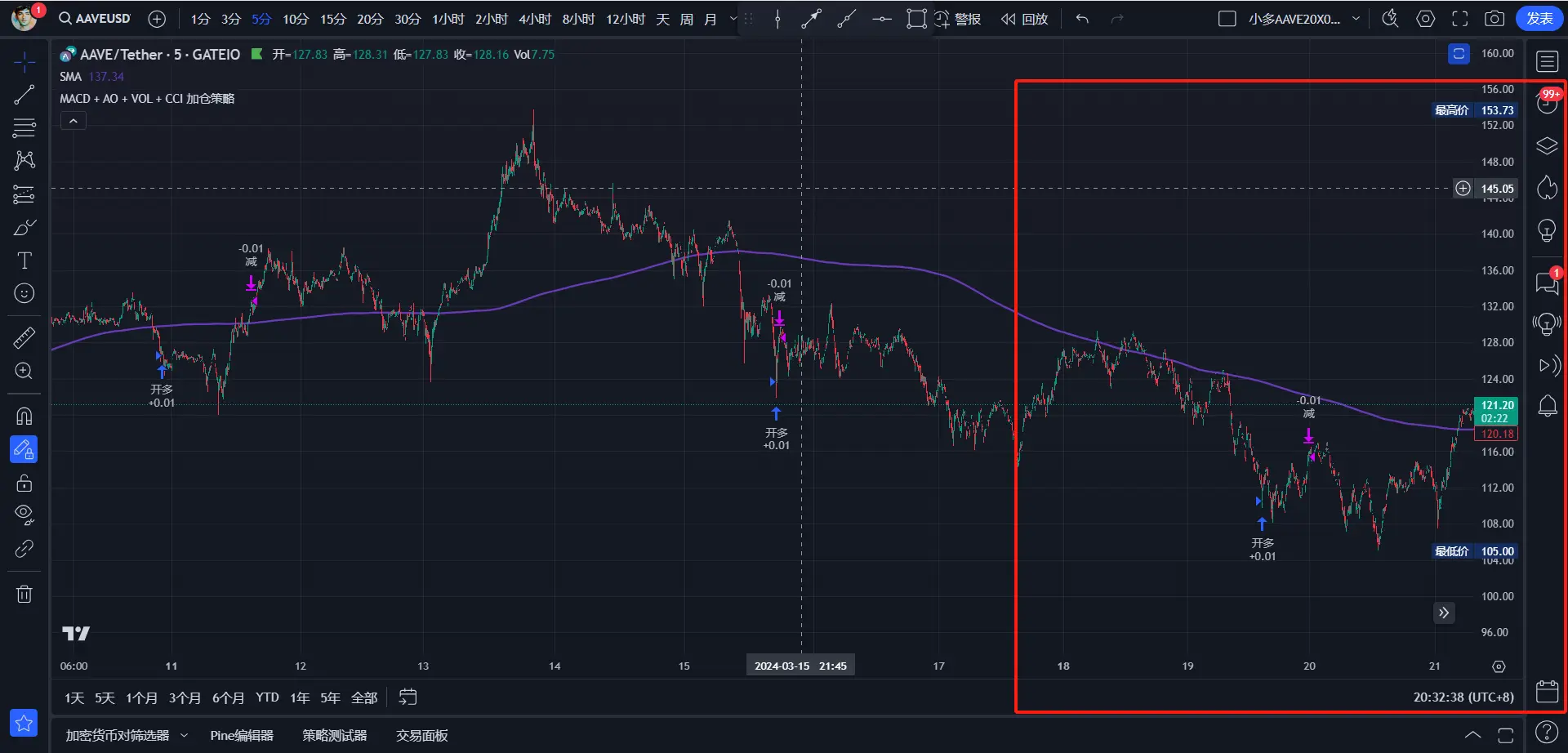Create an alert with 警报 button
The image size is (1568, 753).
957,19
